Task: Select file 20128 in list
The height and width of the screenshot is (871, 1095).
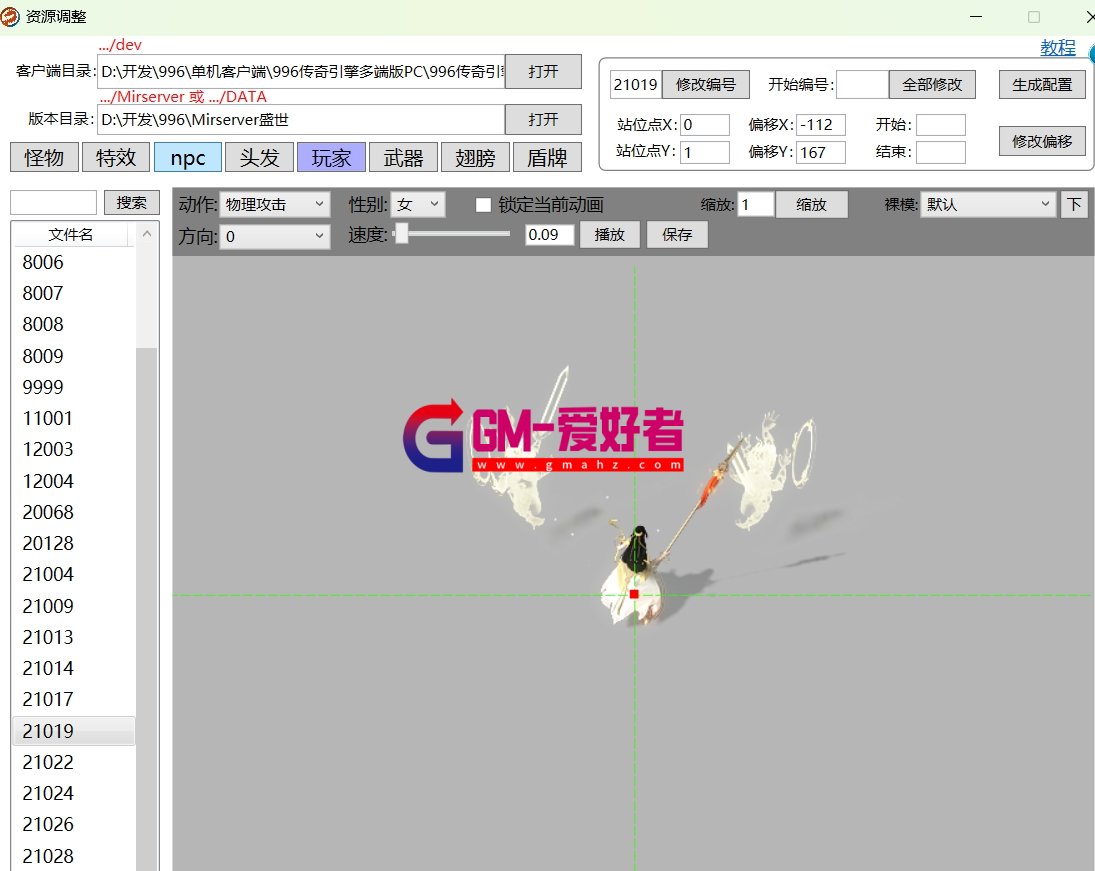Action: click(74, 543)
